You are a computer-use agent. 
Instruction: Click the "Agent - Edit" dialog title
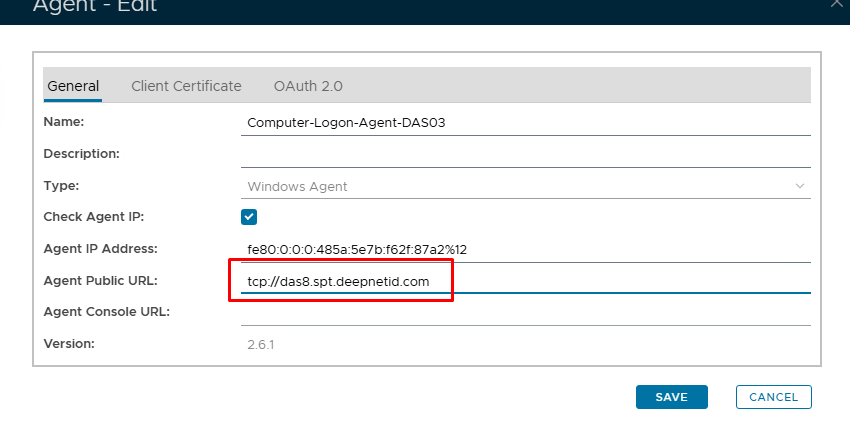[95, 7]
